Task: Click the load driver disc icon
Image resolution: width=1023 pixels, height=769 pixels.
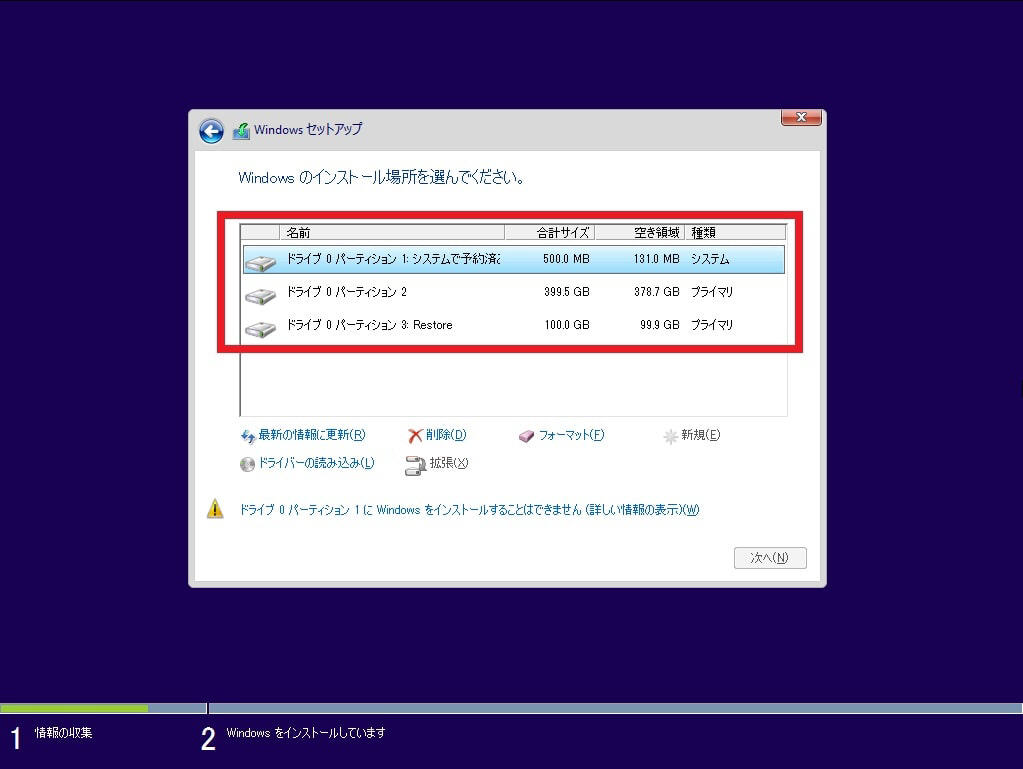Action: click(x=247, y=464)
